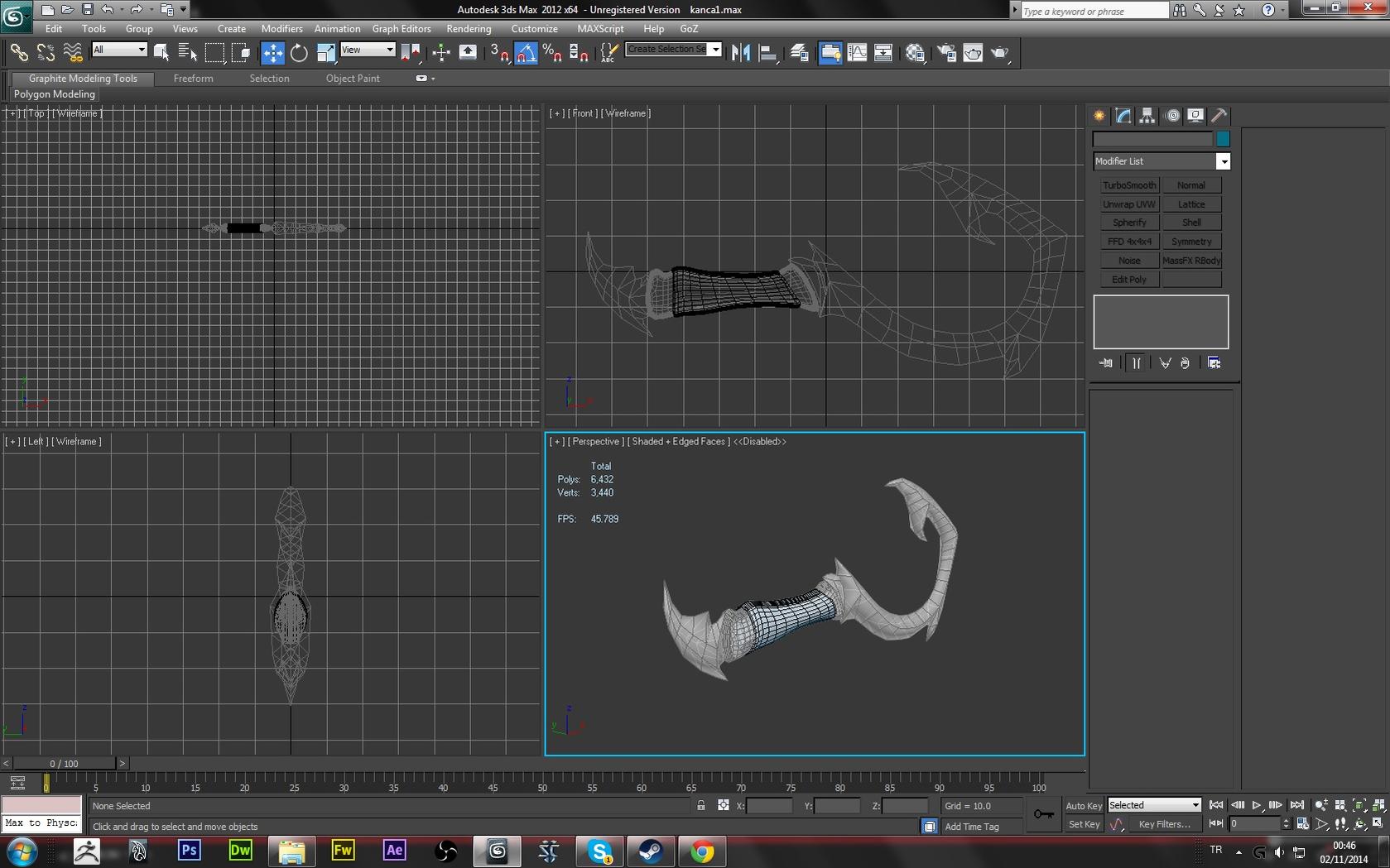Expand the Create Selection Set dropdown

[x=715, y=49]
